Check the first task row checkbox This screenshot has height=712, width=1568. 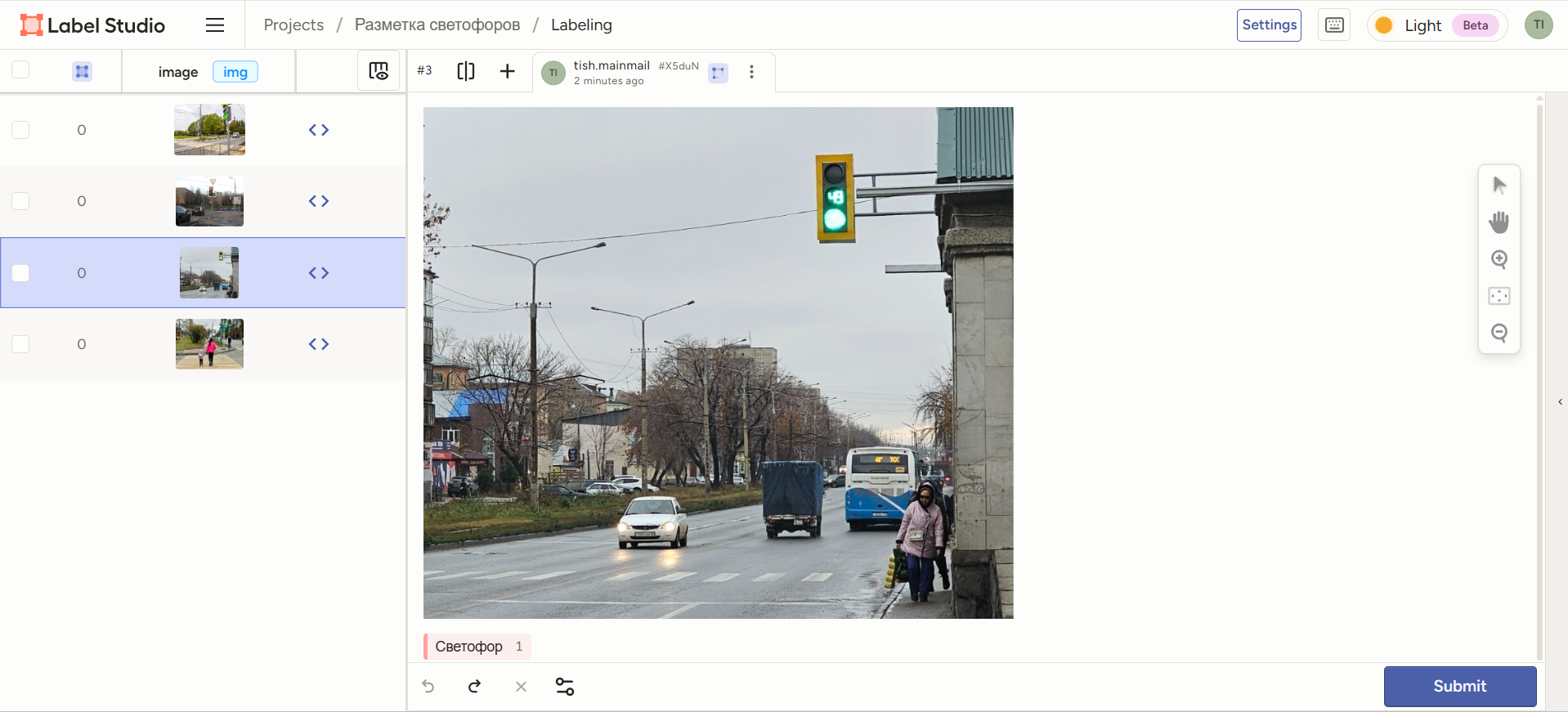point(20,130)
